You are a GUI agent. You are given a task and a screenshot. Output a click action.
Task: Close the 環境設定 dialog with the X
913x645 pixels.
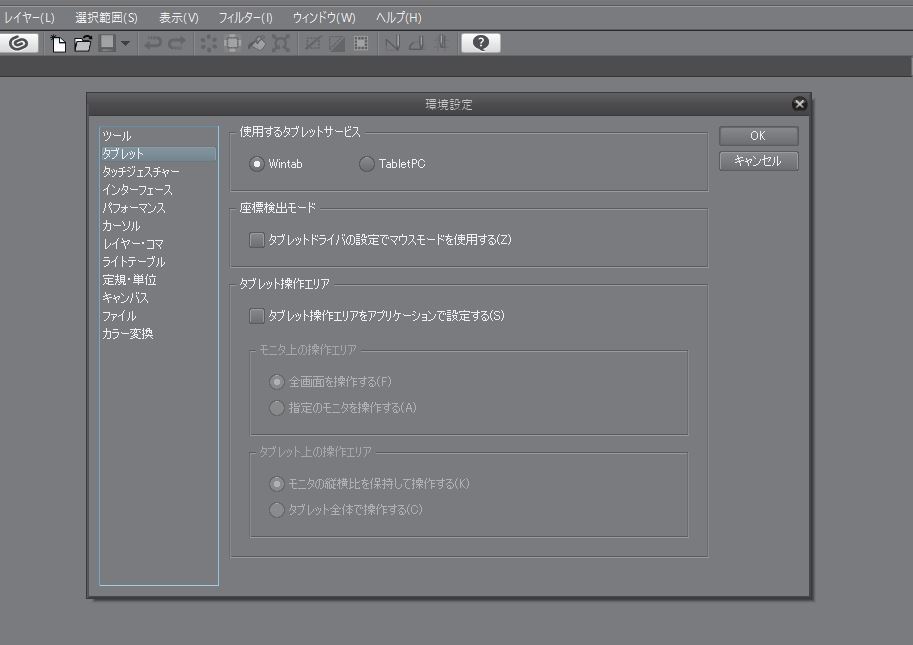[x=799, y=104]
